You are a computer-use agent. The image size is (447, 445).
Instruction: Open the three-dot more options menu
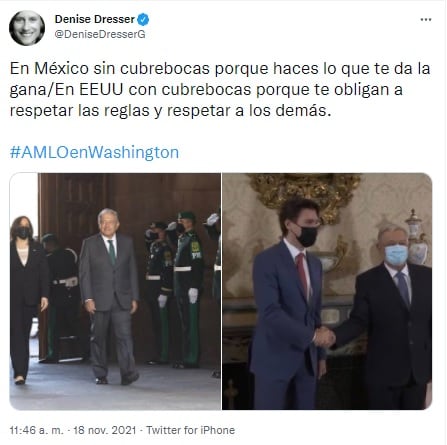[426, 20]
